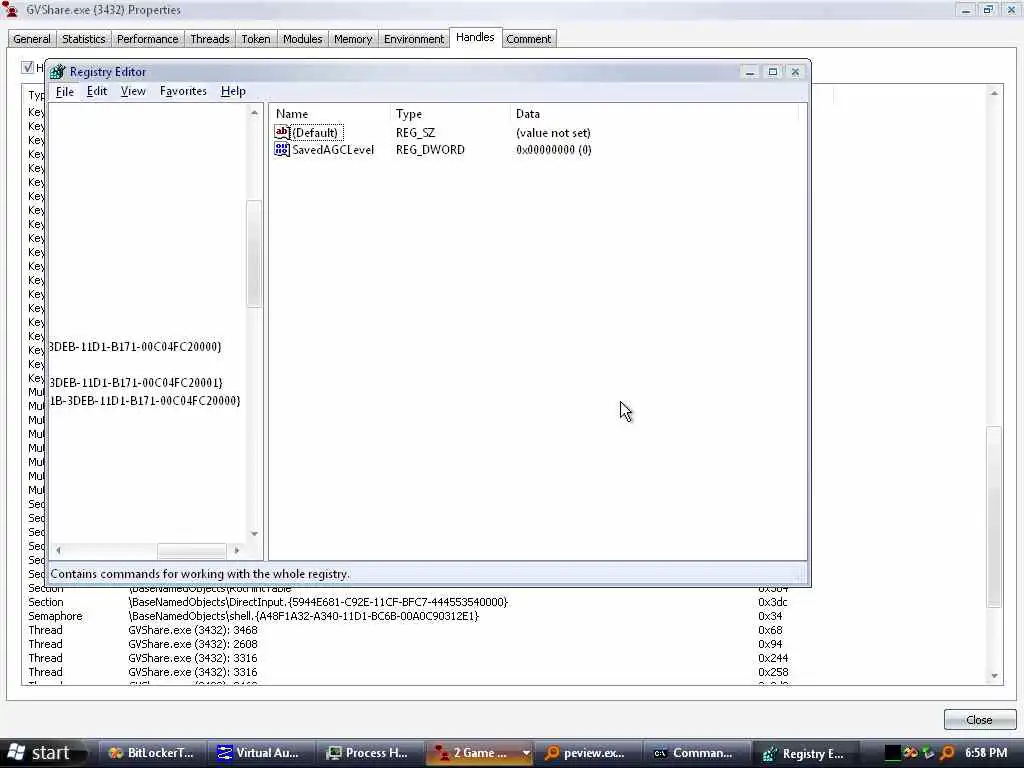1024x768 pixels.
Task: Switch to the Performance tab
Action: [148, 39]
